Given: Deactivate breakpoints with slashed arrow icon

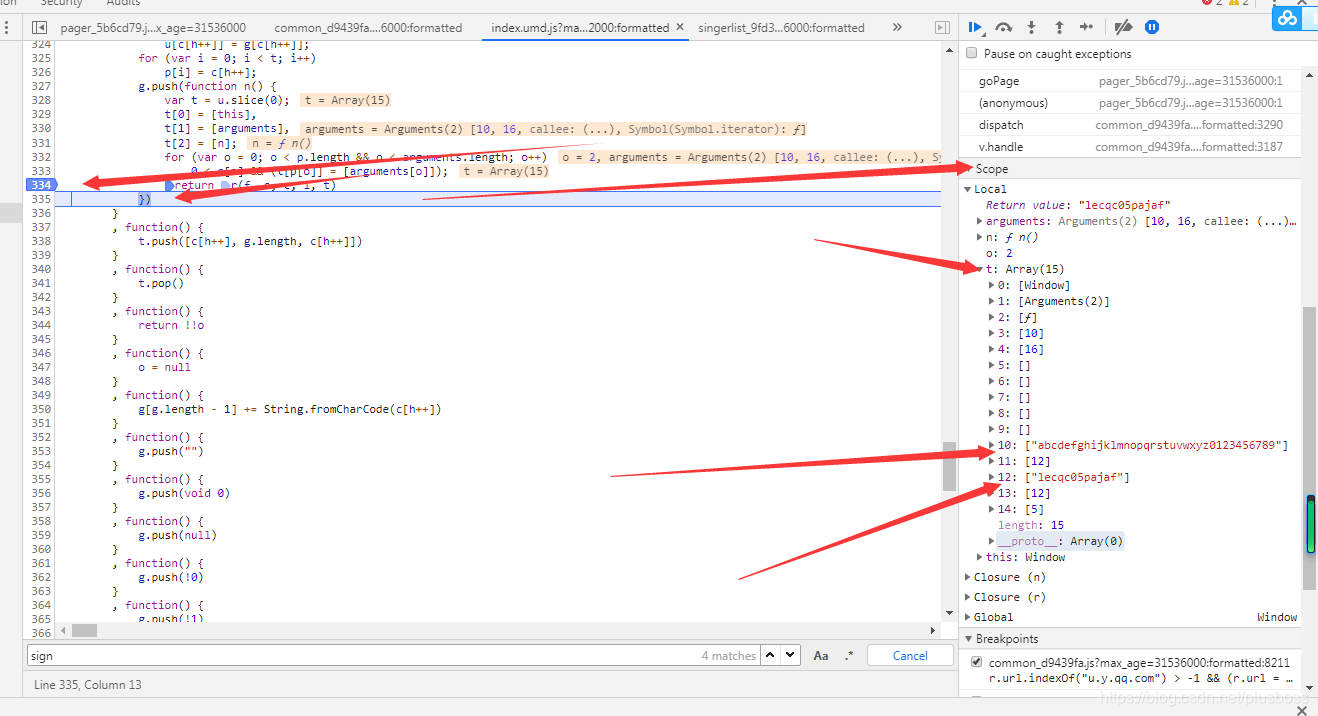Looking at the screenshot, I should [x=1124, y=27].
